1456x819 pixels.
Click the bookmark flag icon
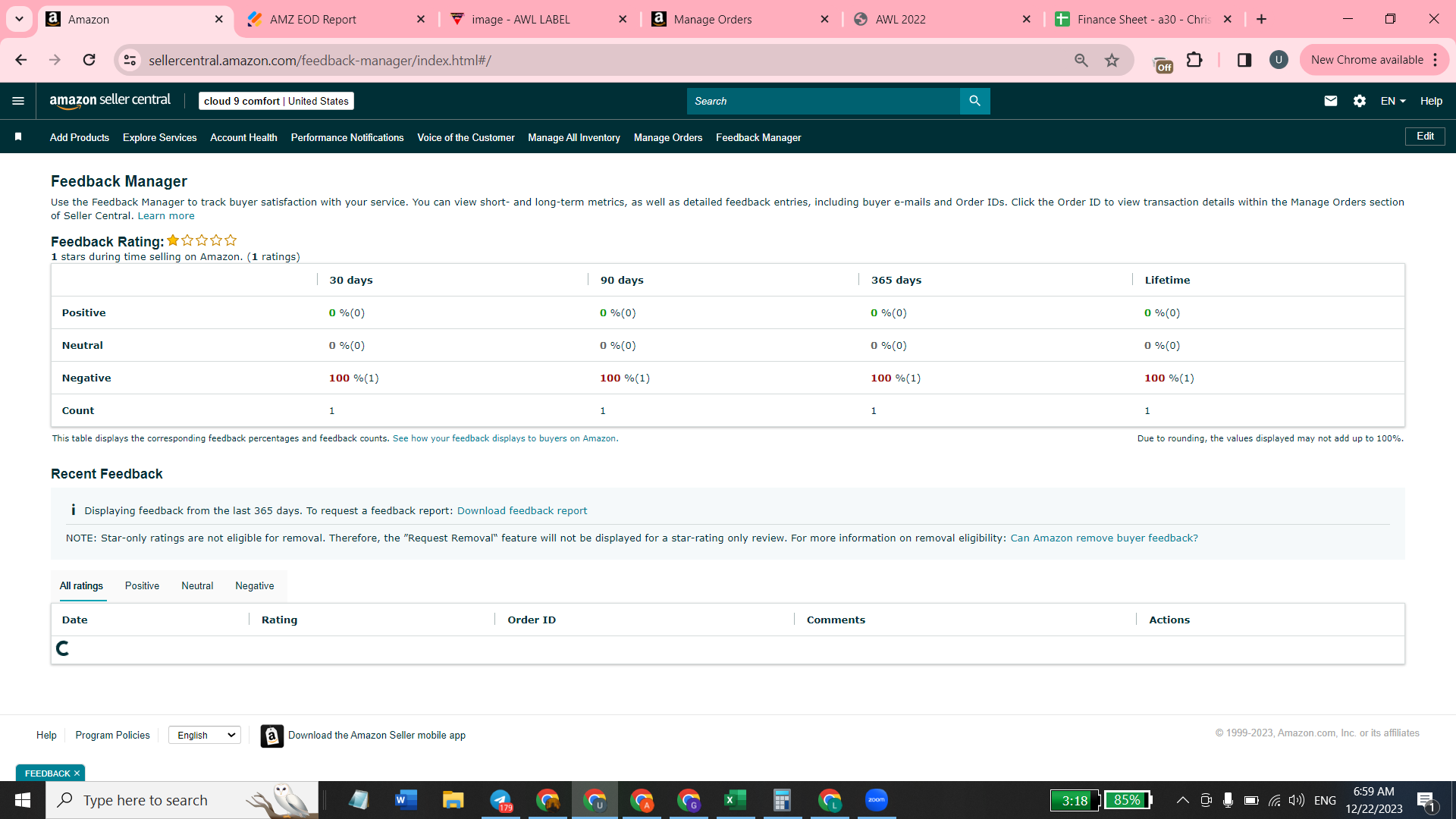pyautogui.click(x=18, y=136)
